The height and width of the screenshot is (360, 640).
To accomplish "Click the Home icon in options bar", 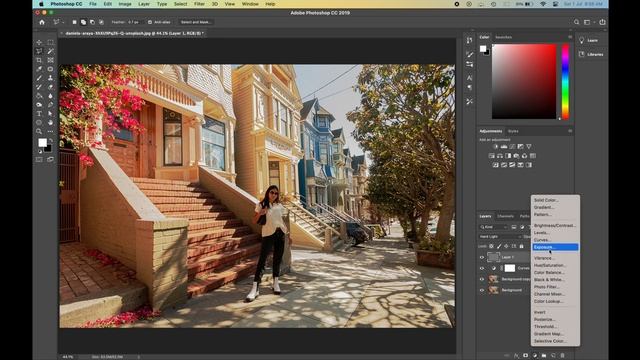I will pyautogui.click(x=42, y=22).
